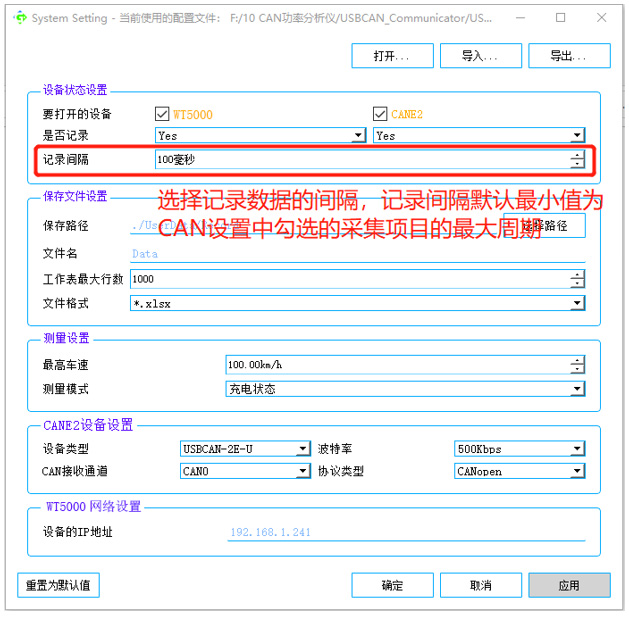This screenshot has height=617, width=629.
Task: Toggle the CANE2 device checkbox
Action: (380, 115)
